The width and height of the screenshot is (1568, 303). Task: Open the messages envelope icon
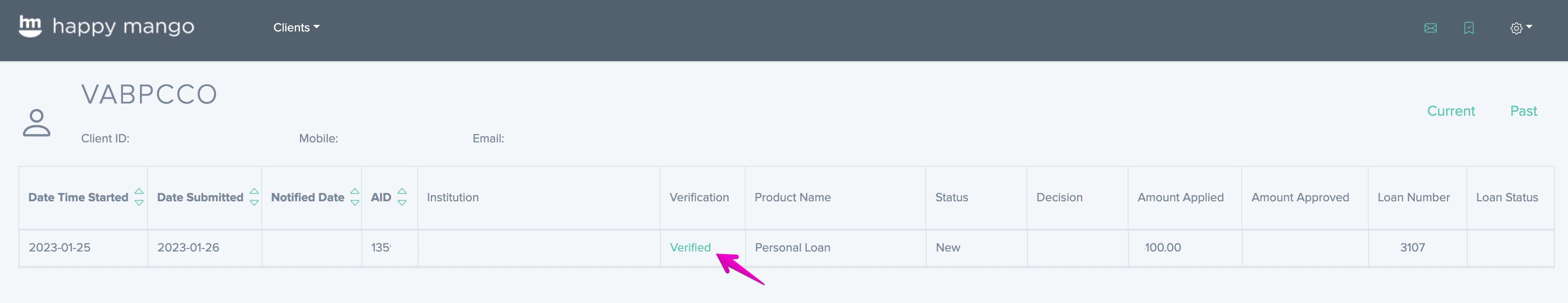(1431, 28)
